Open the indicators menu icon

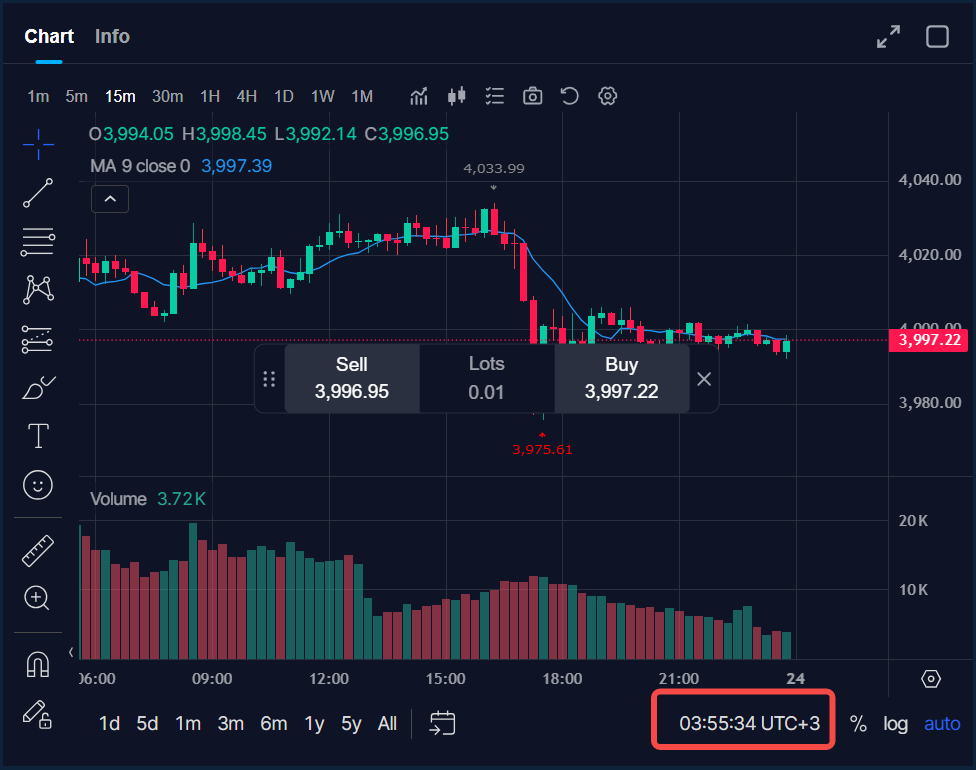(x=419, y=96)
